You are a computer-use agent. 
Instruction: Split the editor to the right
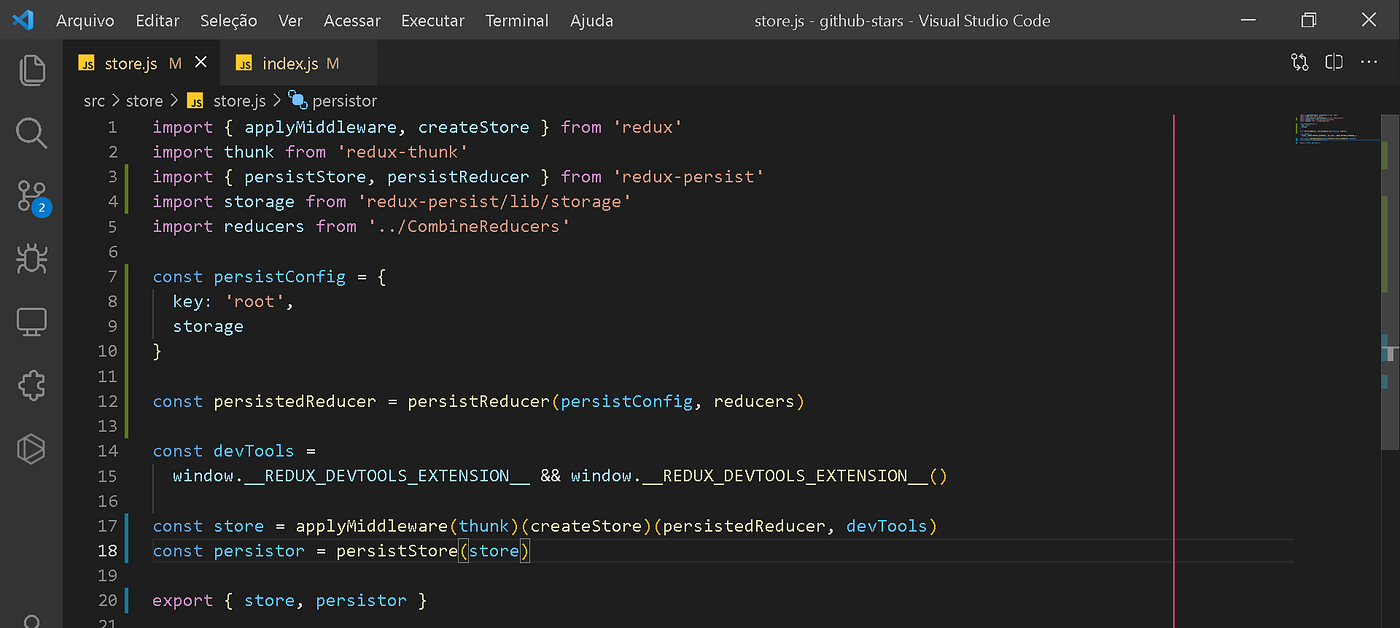(x=1334, y=62)
